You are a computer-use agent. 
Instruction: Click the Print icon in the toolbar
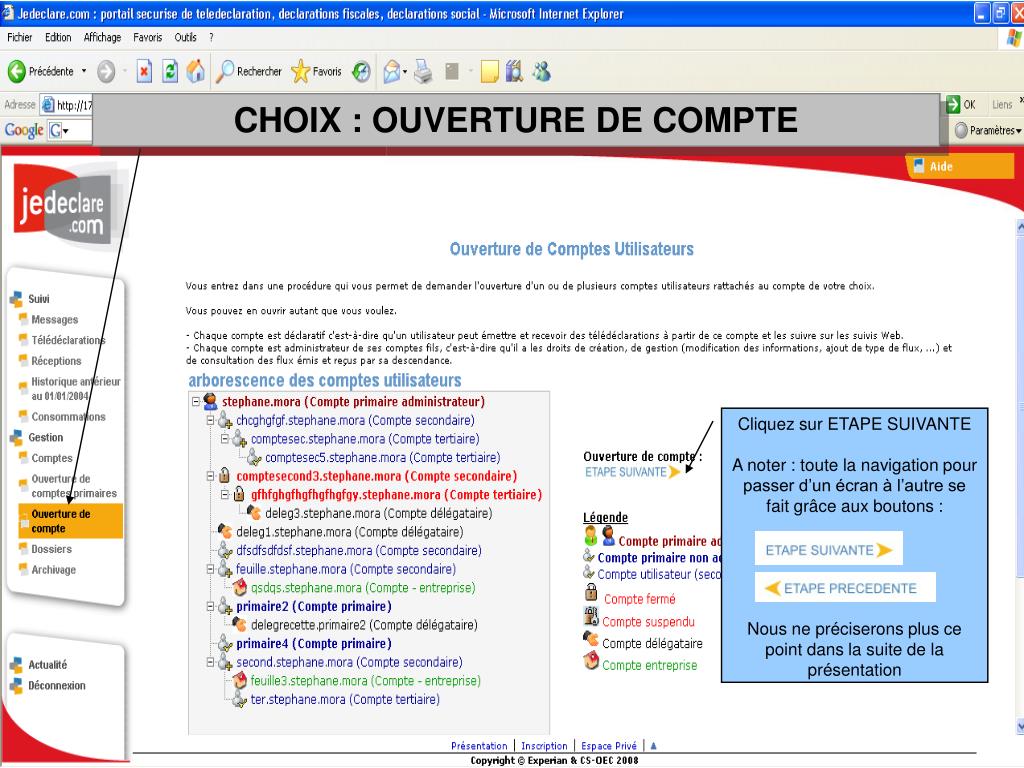click(x=423, y=71)
